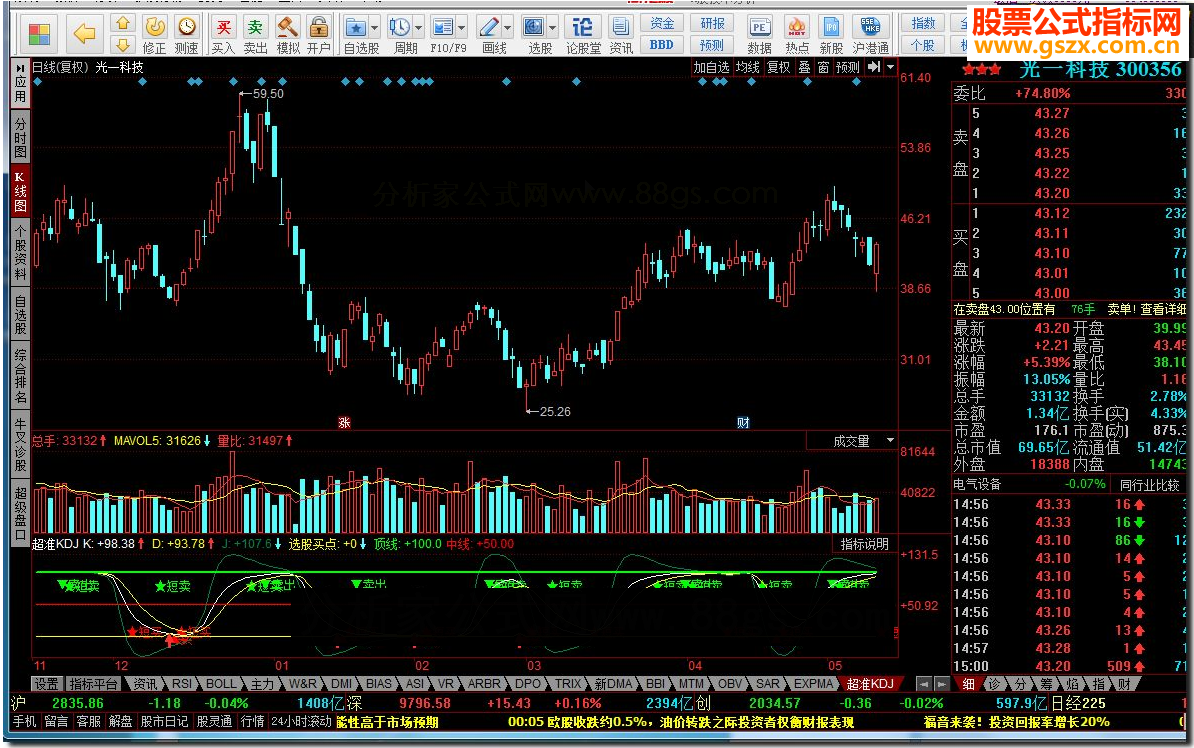The width and height of the screenshot is (1194, 748).
Task: Click the yellow back arrow icon
Action: pyautogui.click(x=85, y=35)
